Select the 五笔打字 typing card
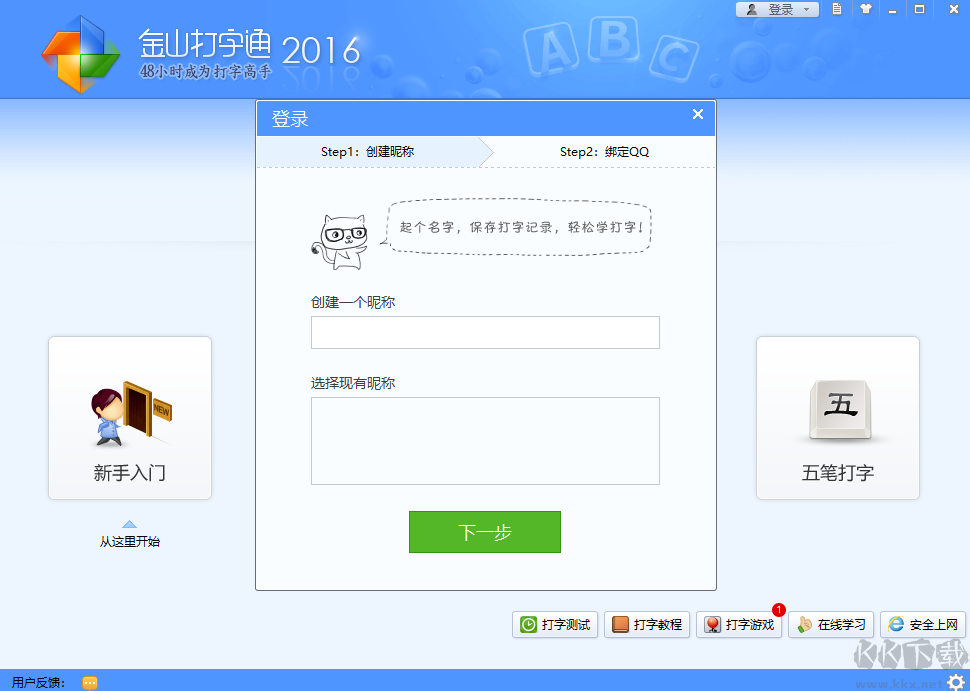 point(837,418)
